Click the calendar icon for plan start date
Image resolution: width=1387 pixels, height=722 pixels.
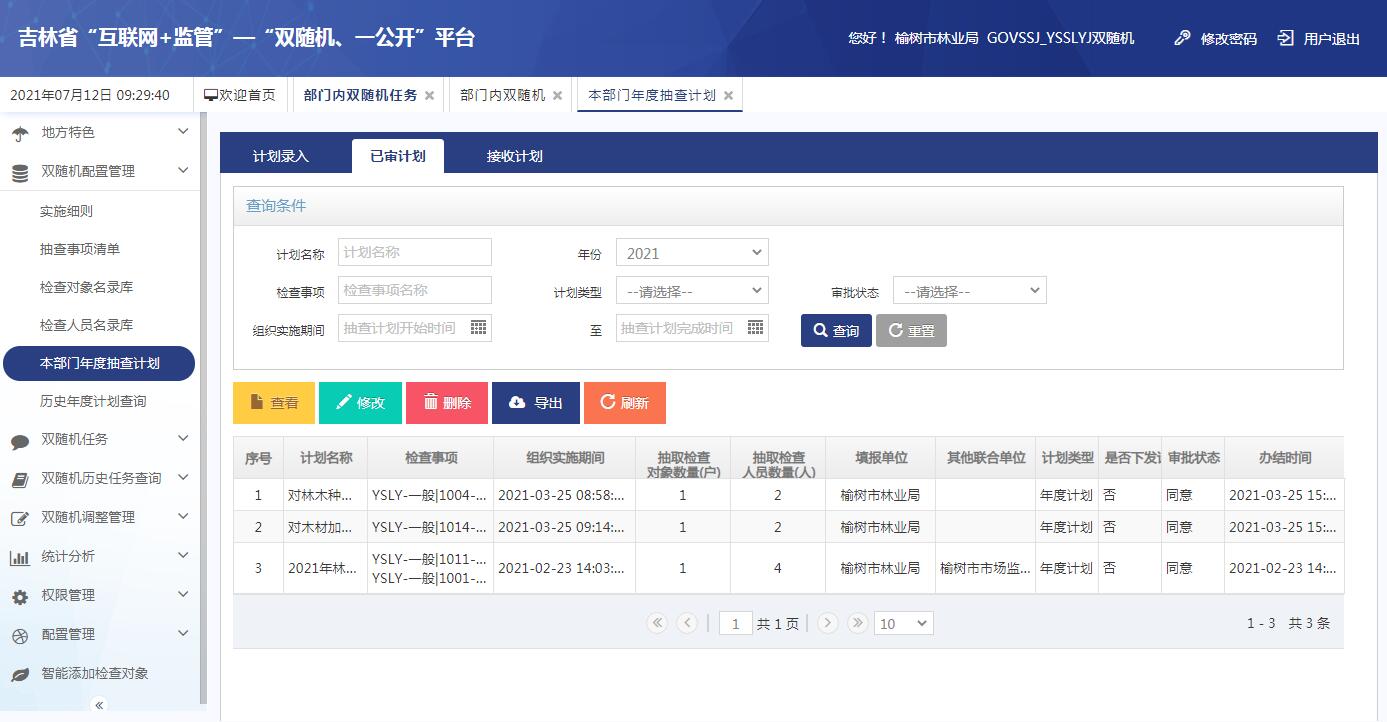coord(478,328)
